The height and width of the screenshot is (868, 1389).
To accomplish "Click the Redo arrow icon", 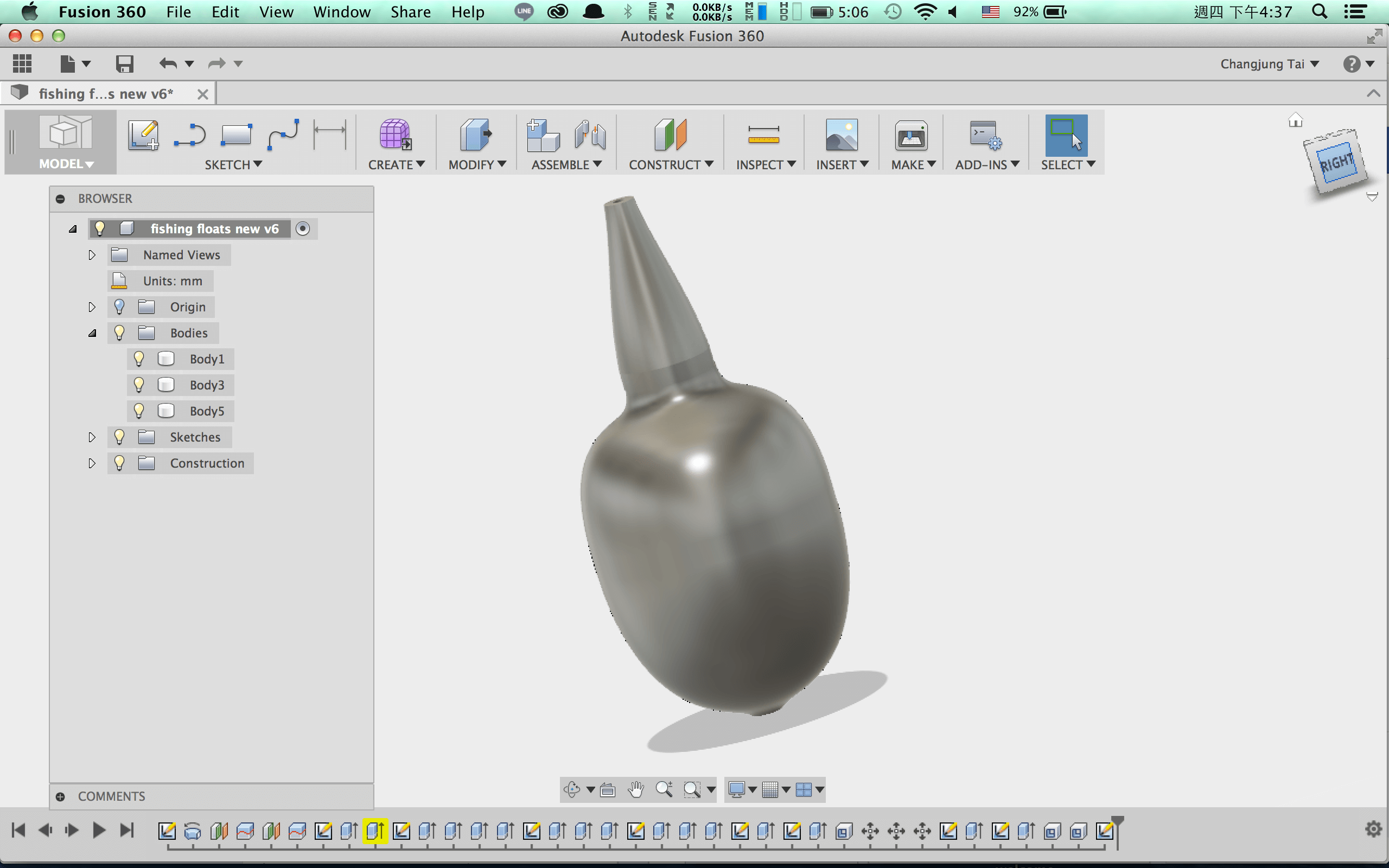I will point(216,63).
